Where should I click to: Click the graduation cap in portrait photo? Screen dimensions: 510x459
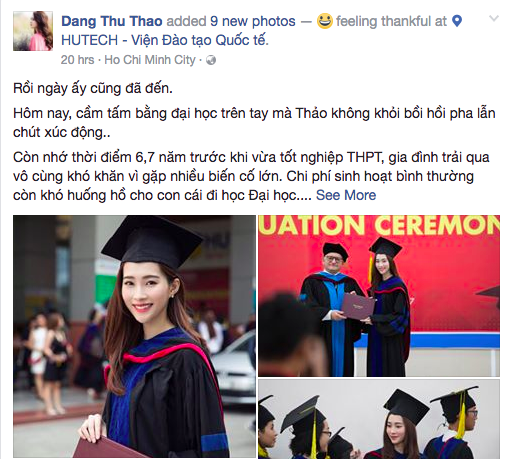152,241
